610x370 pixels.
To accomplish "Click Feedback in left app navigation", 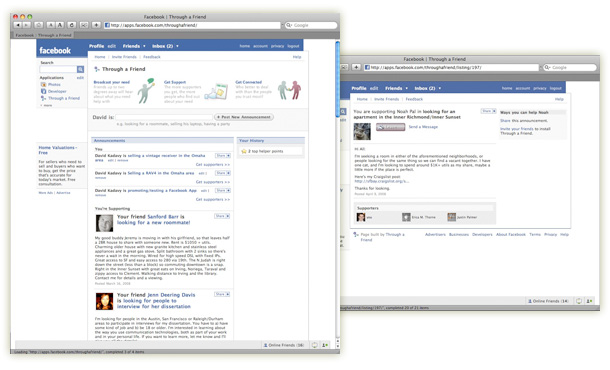I will (152, 57).
